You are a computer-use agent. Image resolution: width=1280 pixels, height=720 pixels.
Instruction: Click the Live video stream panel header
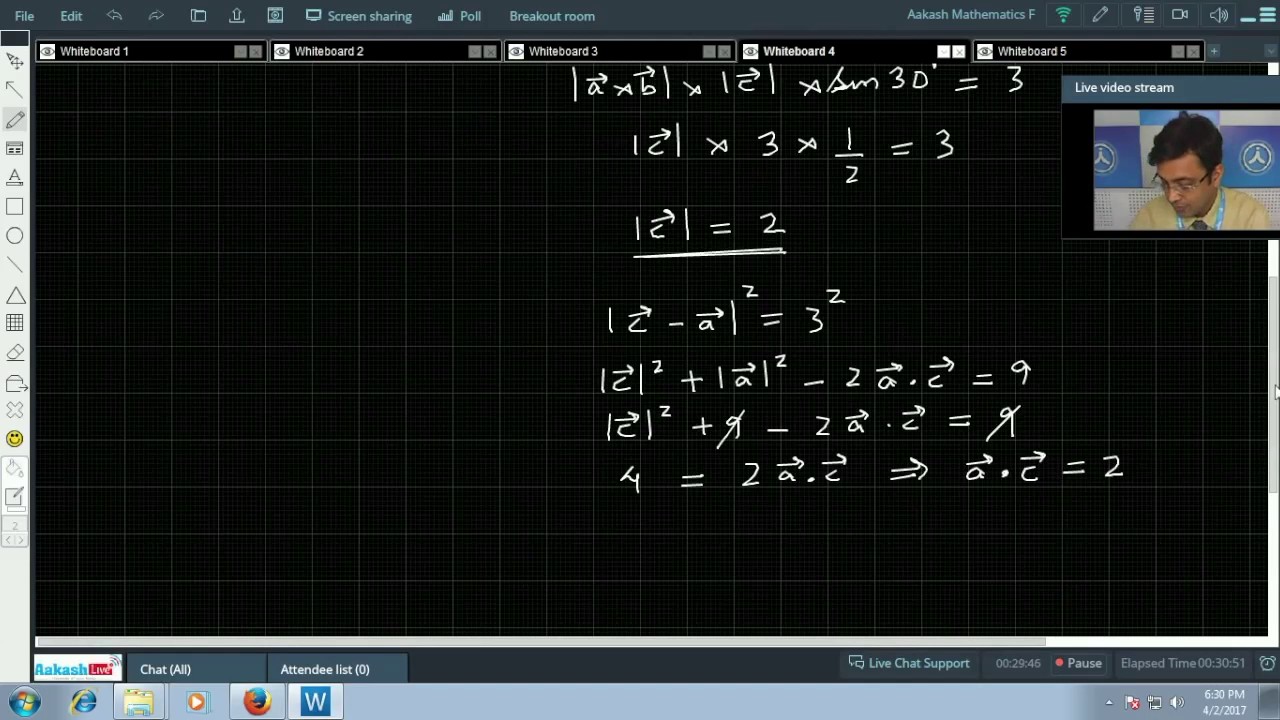click(x=1170, y=87)
